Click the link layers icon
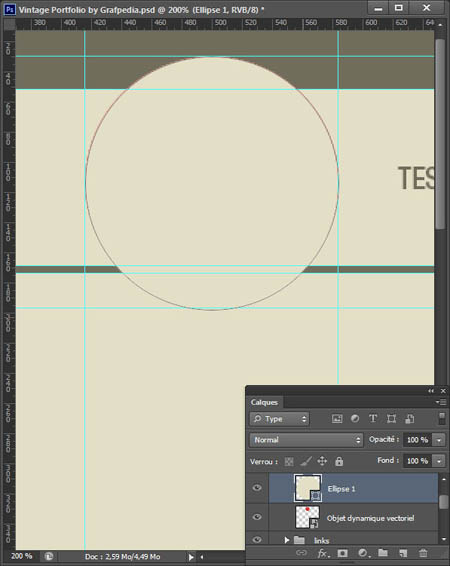Screen dimensions: 450x566 point(301,553)
